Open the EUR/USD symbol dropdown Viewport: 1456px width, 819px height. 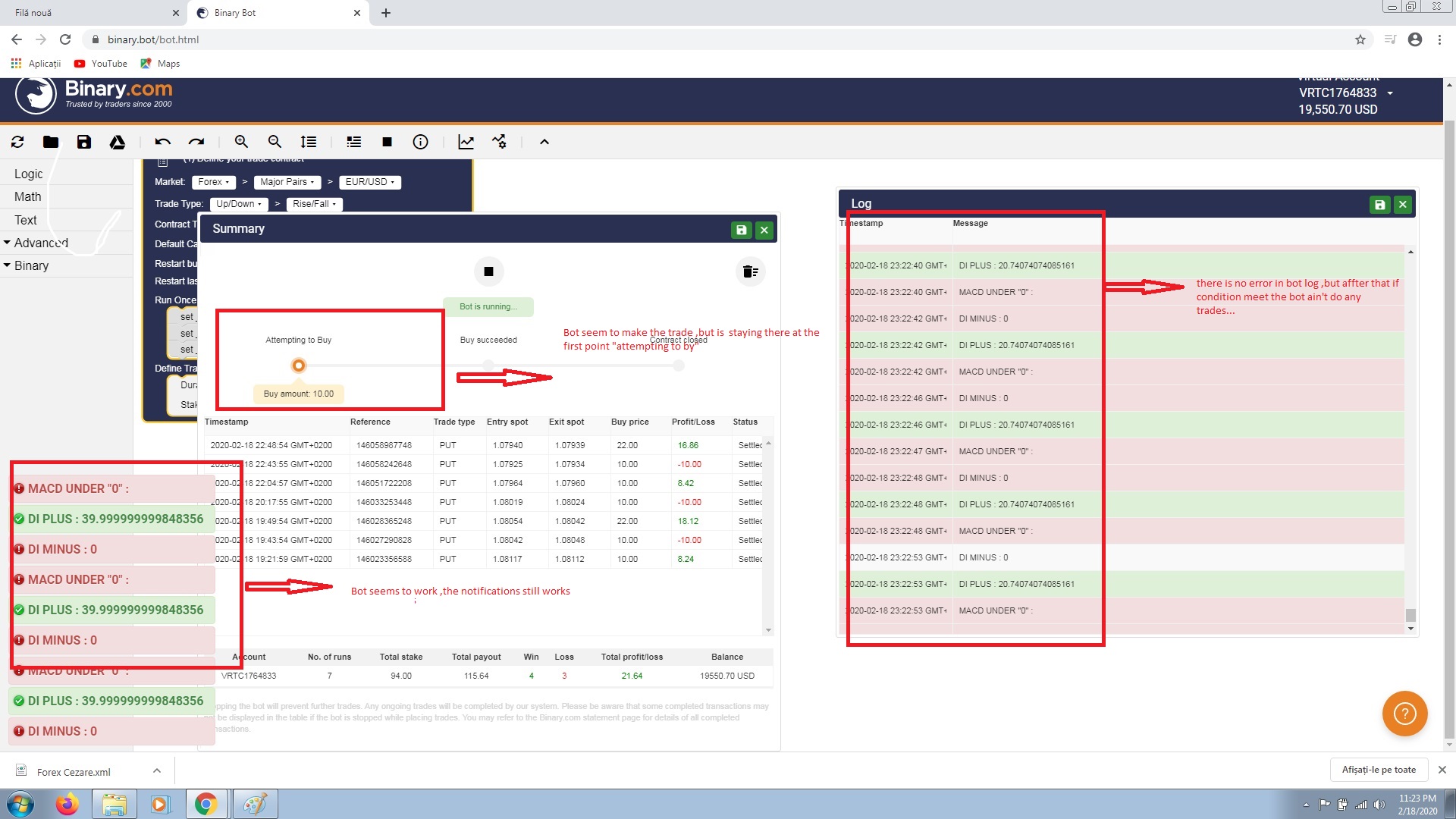(x=370, y=182)
